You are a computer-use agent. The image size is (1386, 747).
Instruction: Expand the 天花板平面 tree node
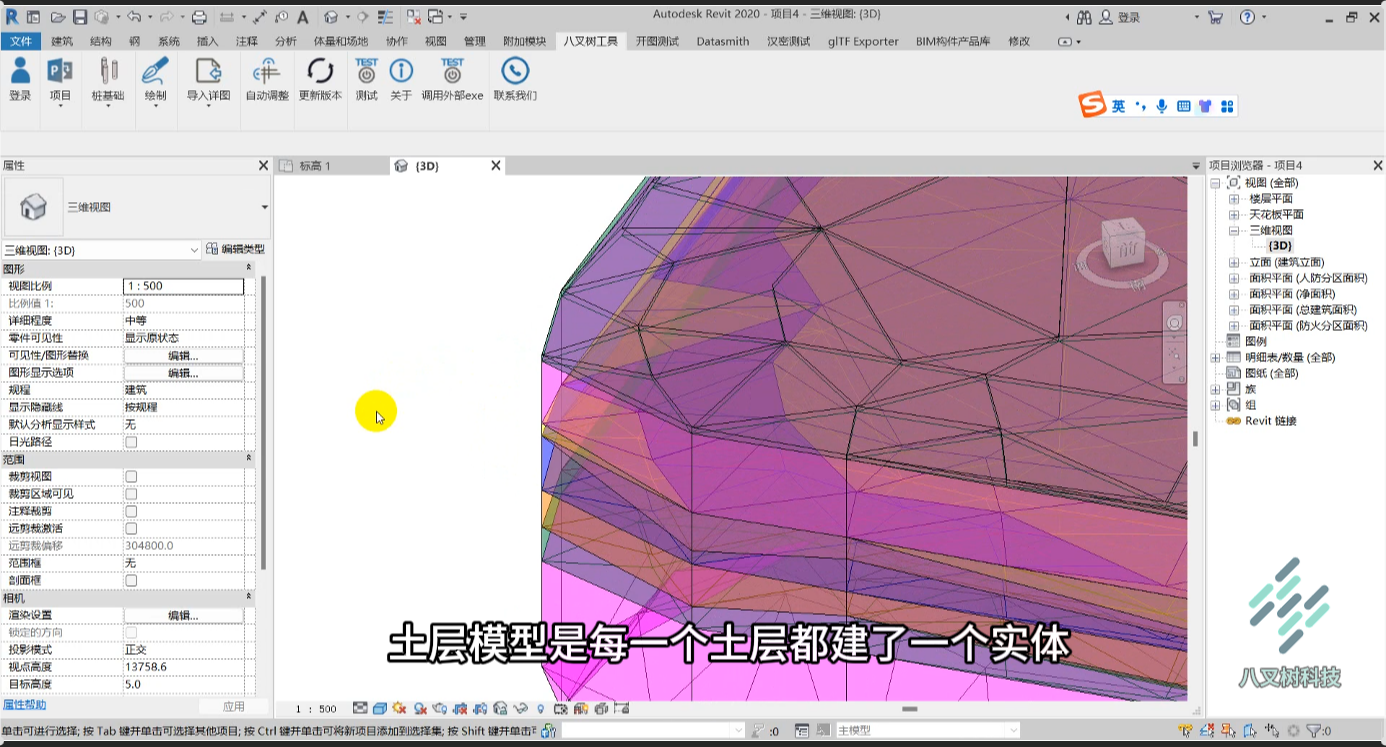[1233, 215]
